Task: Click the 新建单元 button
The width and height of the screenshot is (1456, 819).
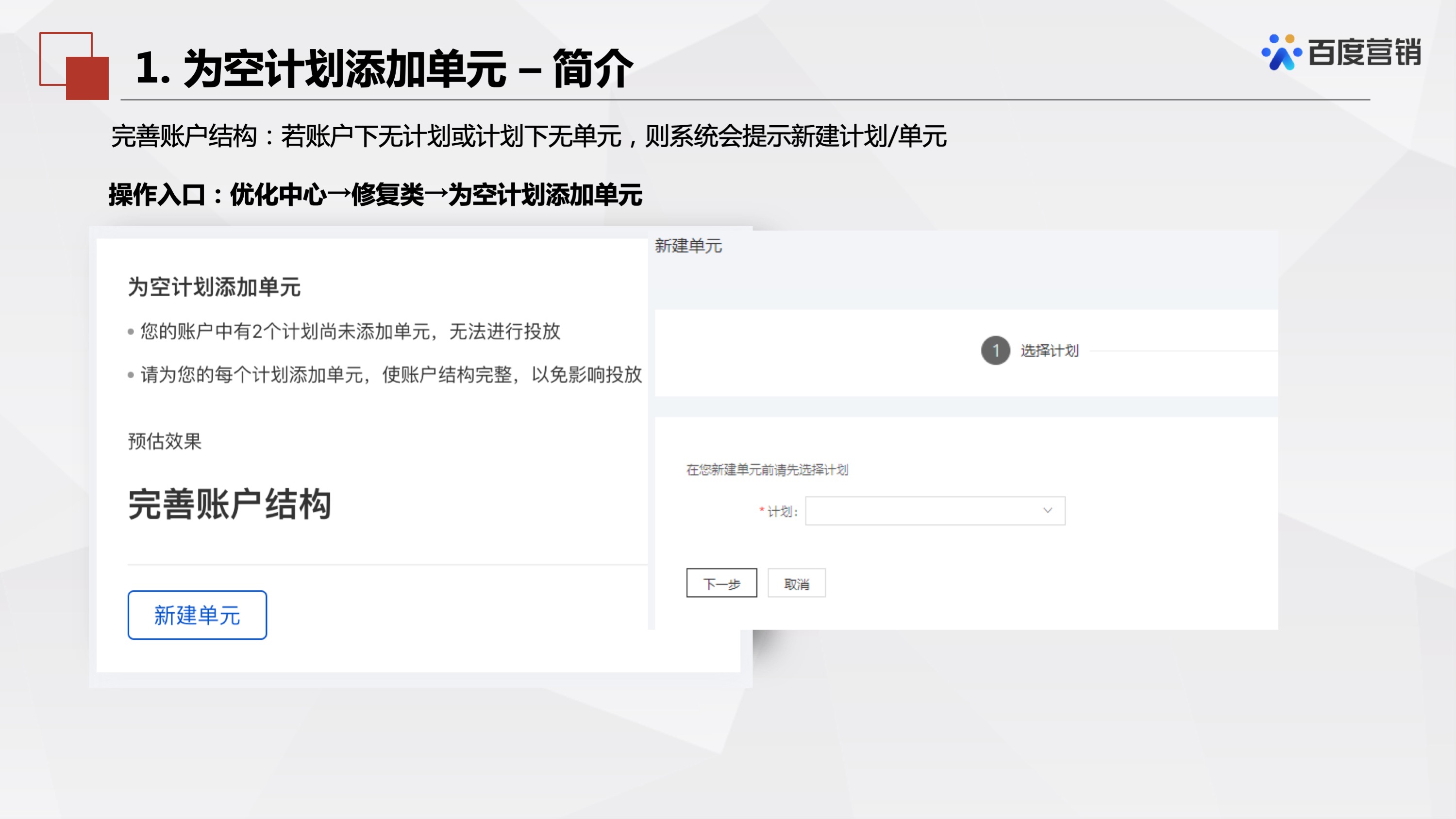Action: (x=196, y=616)
